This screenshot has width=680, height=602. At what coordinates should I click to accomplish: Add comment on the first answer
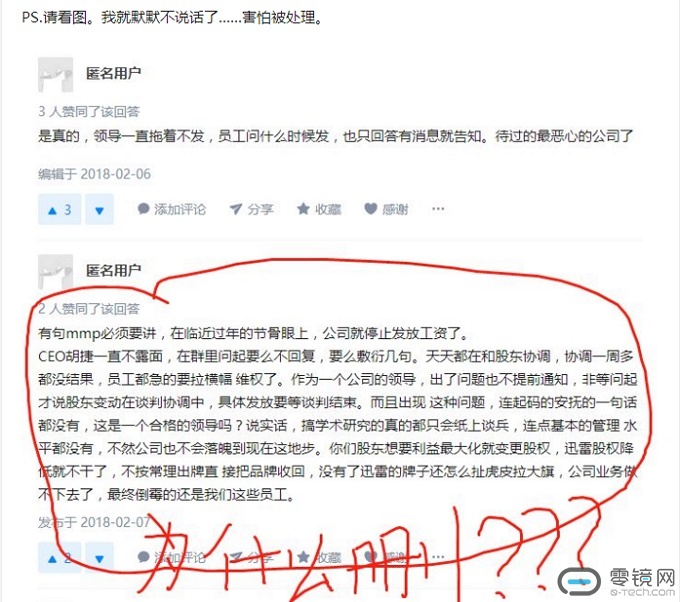[172, 209]
